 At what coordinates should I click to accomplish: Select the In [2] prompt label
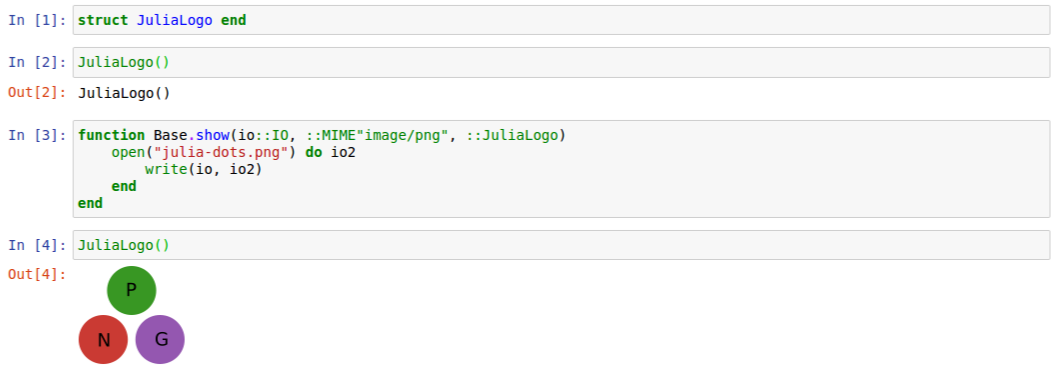click(38, 62)
